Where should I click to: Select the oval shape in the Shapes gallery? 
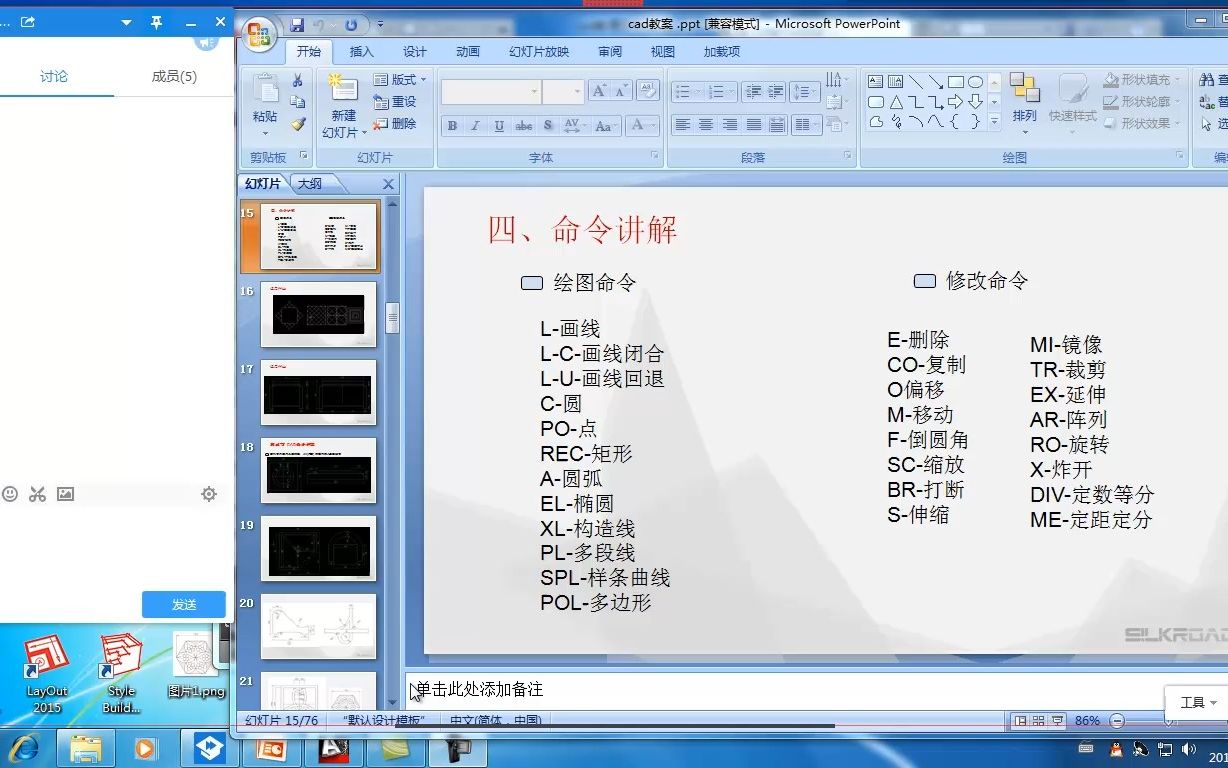pyautogui.click(x=977, y=81)
